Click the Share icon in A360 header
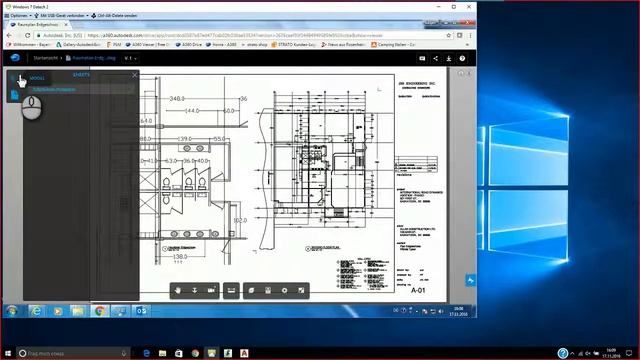This screenshot has height=360, width=640. point(436,58)
